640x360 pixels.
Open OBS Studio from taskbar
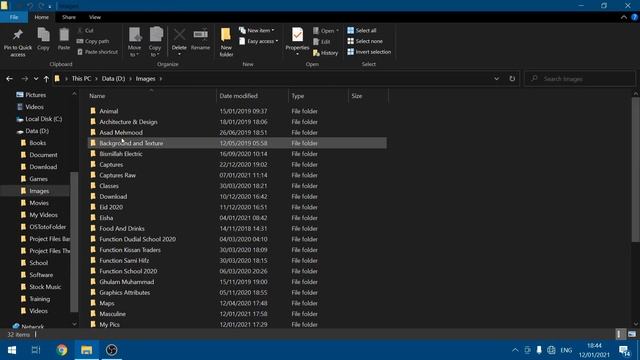coord(111,350)
